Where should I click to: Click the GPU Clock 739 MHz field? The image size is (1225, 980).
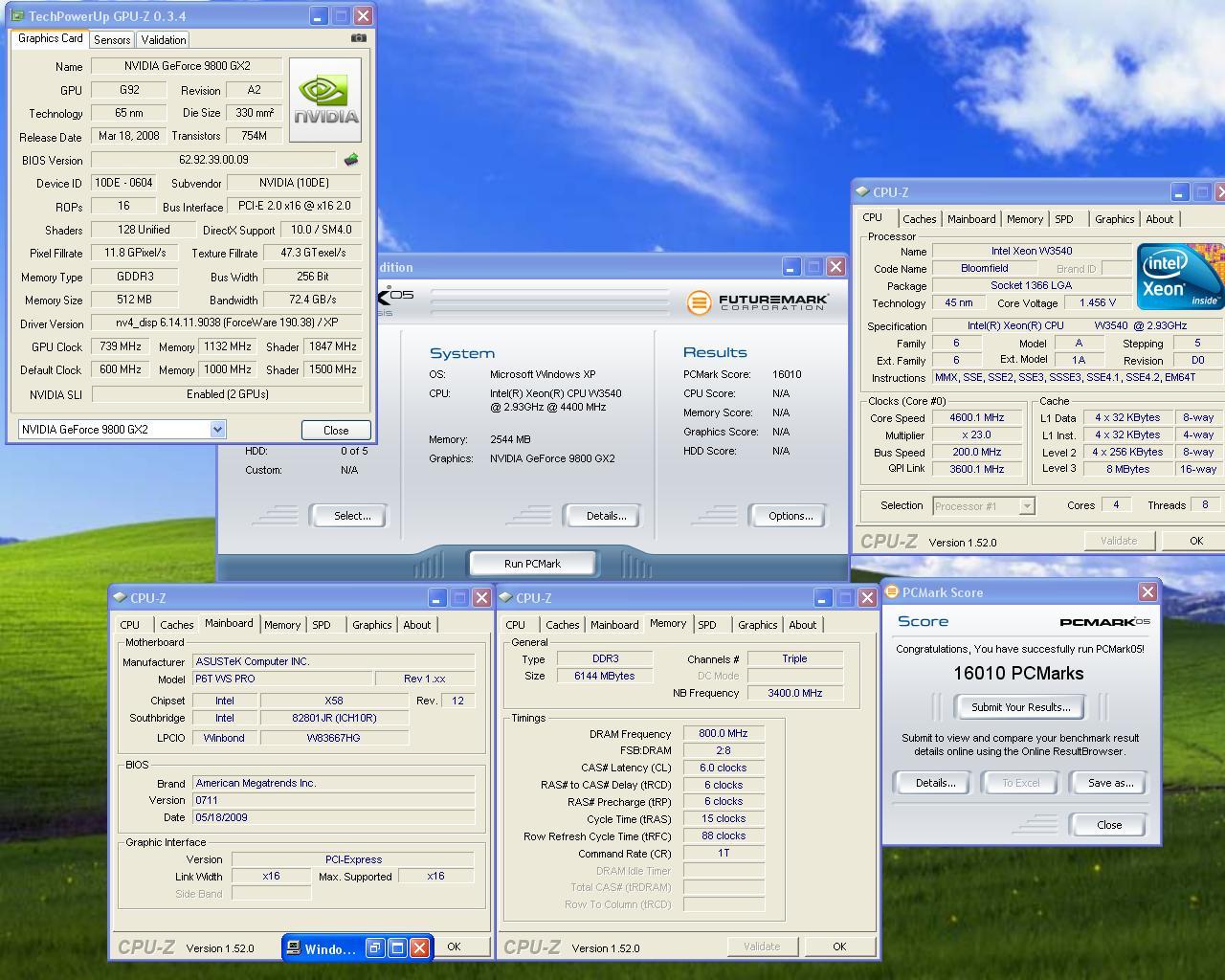pyautogui.click(x=120, y=346)
